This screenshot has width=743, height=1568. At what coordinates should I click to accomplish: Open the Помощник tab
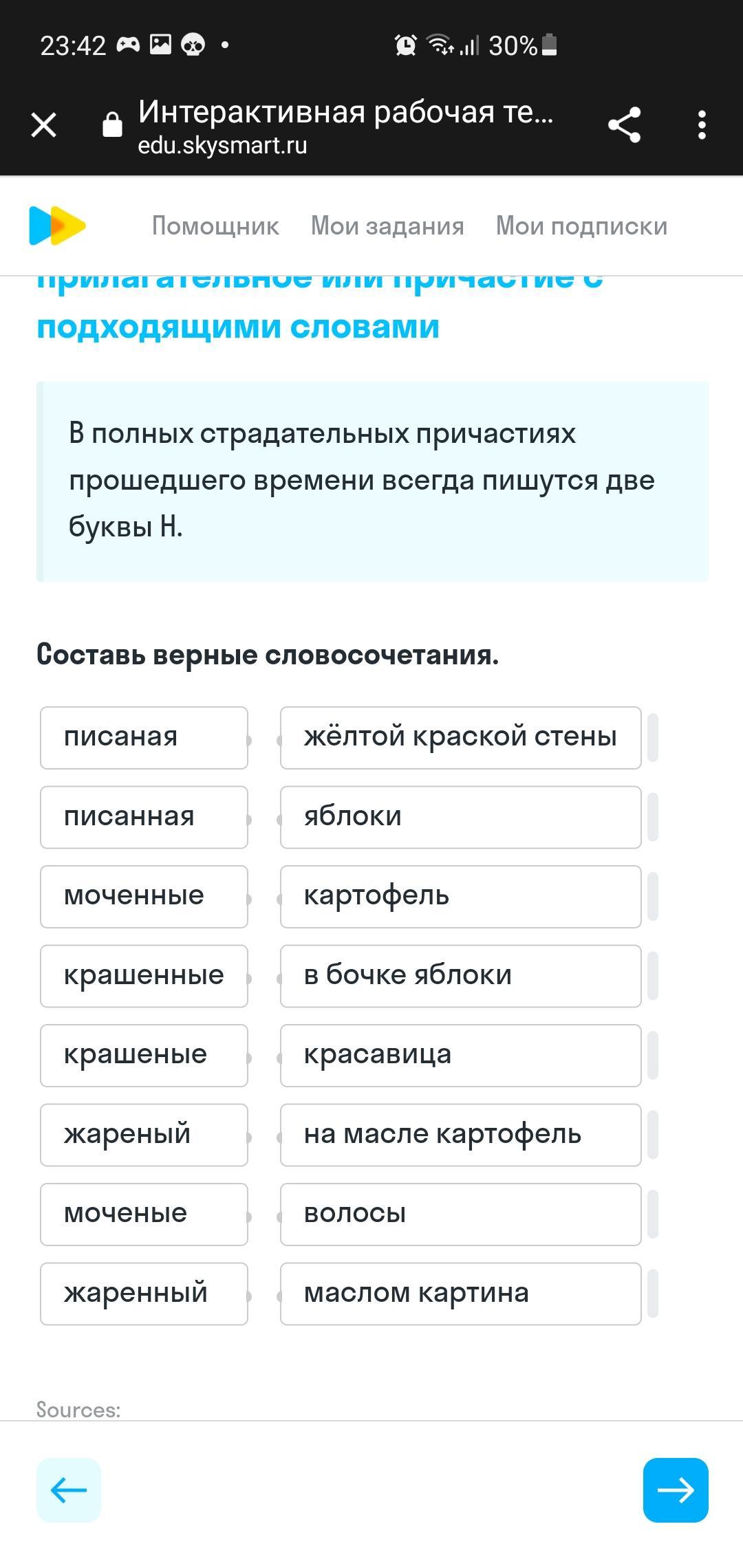pyautogui.click(x=215, y=226)
